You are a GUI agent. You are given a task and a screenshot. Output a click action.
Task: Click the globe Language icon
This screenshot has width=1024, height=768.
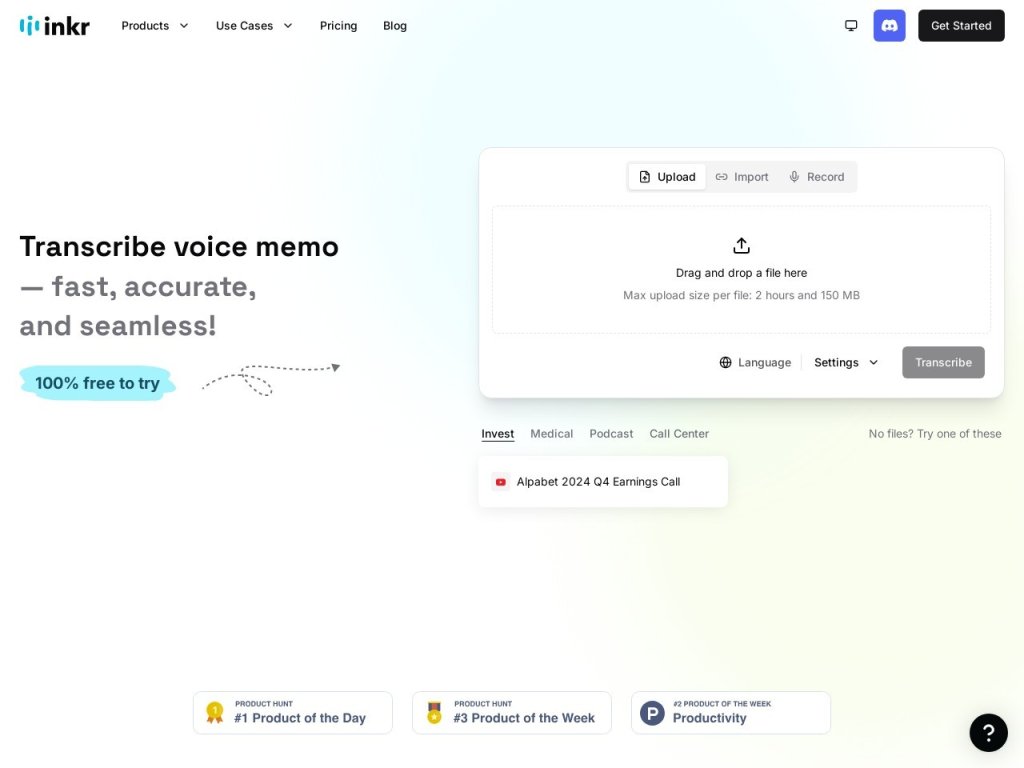click(x=726, y=362)
